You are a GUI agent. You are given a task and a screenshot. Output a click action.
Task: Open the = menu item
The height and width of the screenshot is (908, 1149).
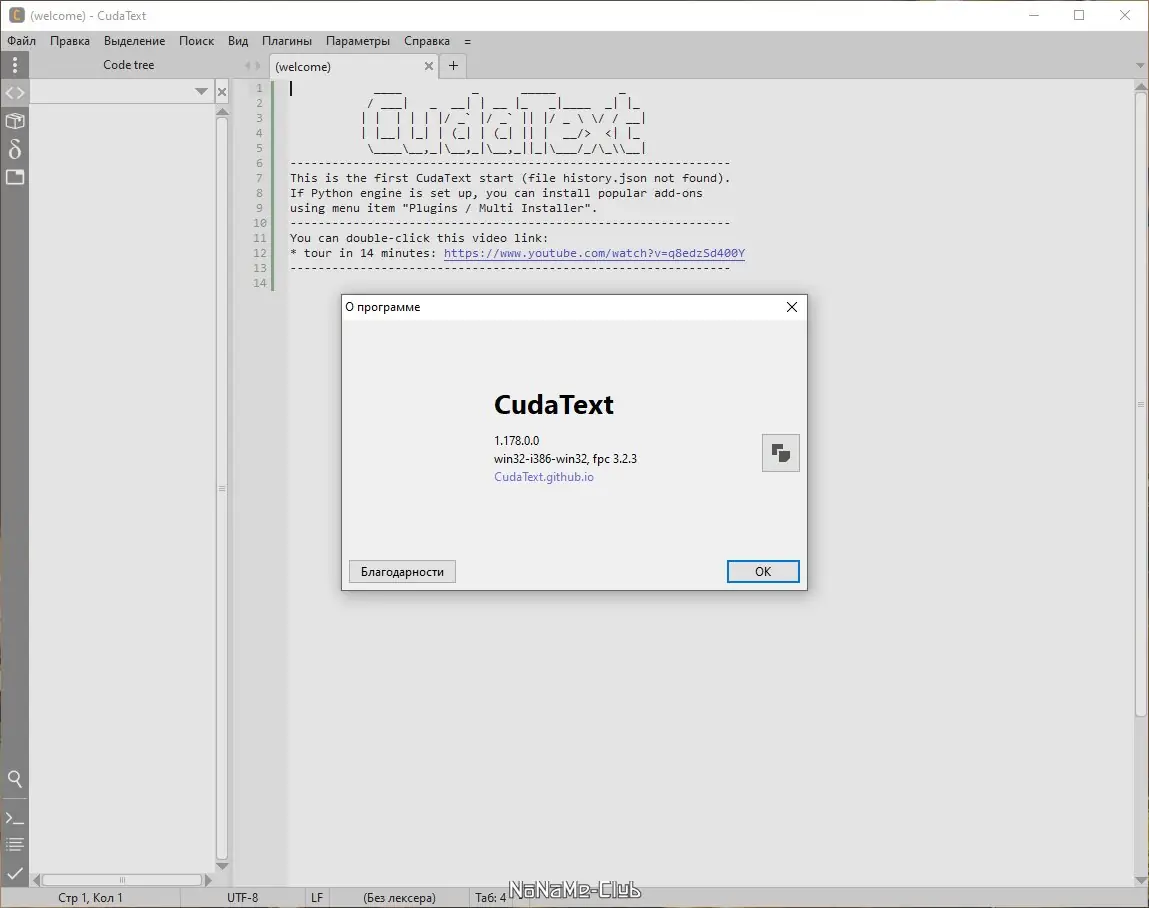[x=468, y=42]
